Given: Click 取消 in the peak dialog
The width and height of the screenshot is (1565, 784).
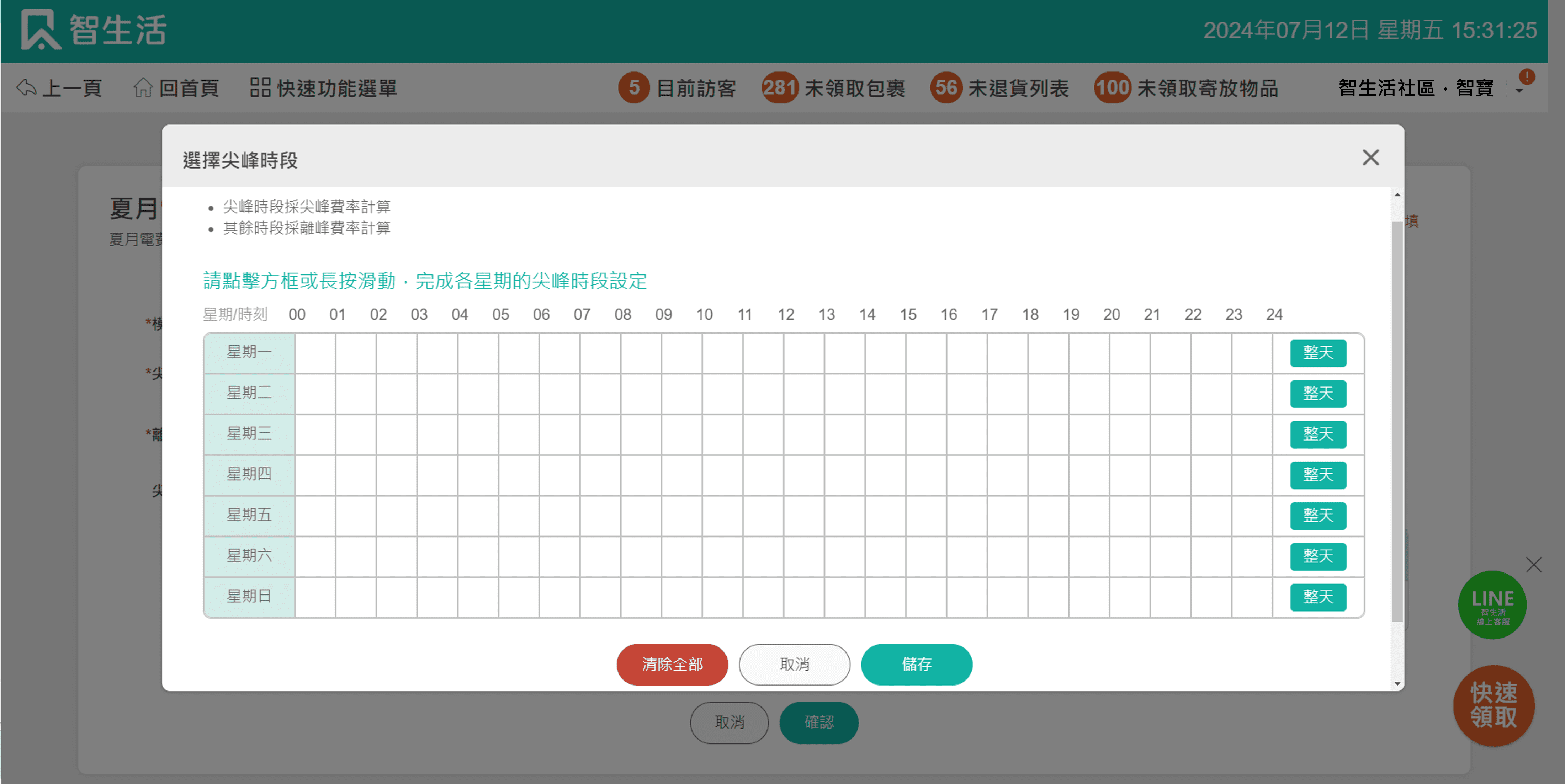Looking at the screenshot, I should coord(794,665).
